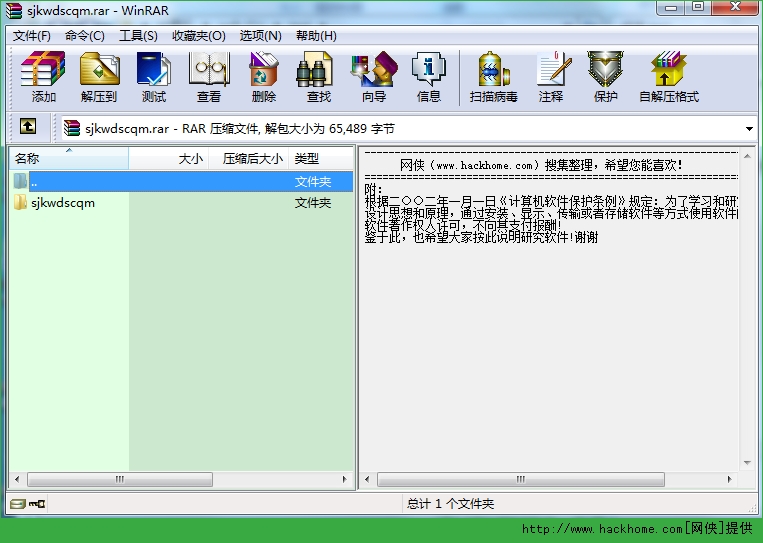
Task: Click comment pane scroll up arrow
Action: 747,156
